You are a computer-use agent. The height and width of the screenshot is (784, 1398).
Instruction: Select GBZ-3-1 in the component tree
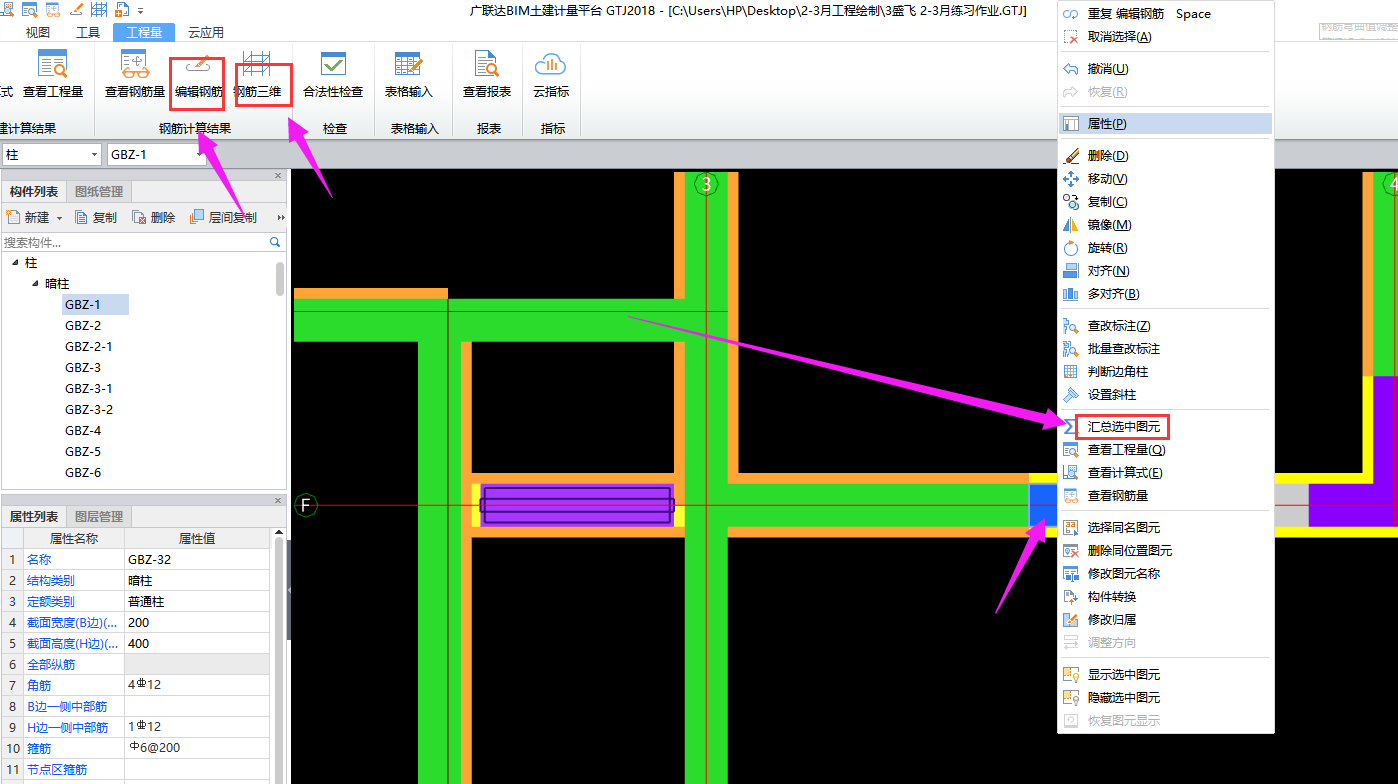pos(89,389)
